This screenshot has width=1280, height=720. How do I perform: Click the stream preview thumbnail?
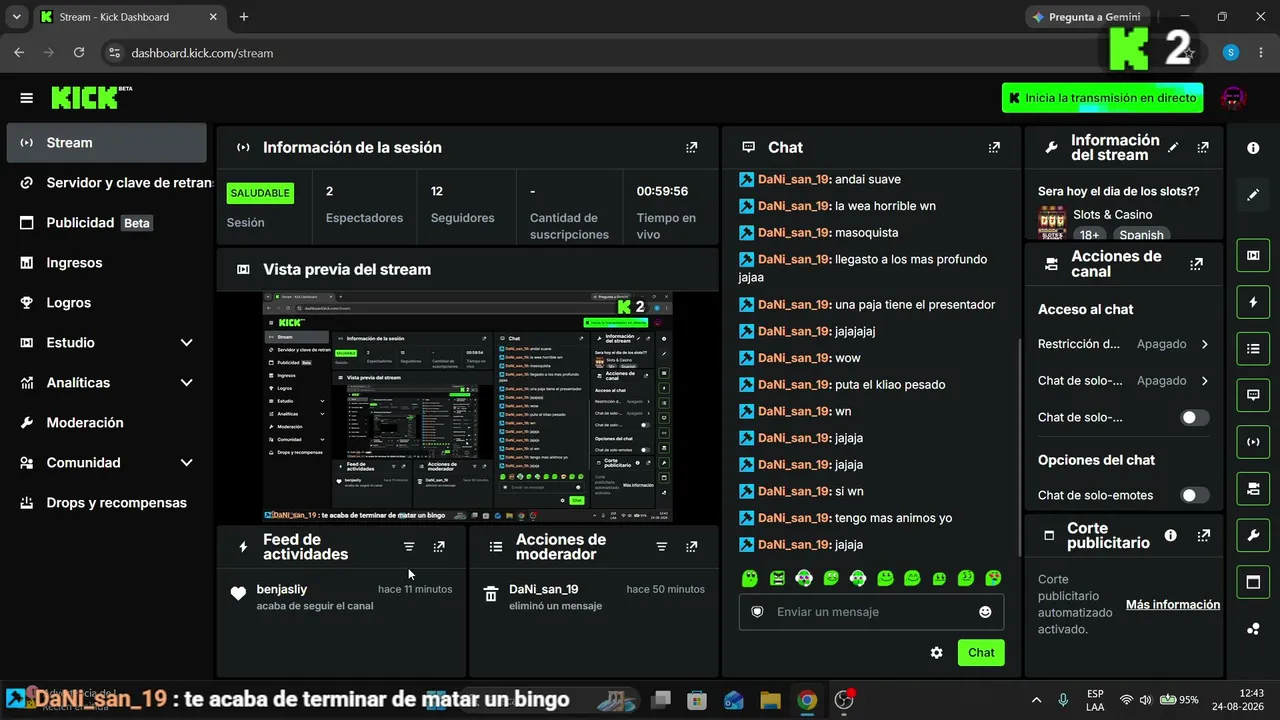(468, 407)
